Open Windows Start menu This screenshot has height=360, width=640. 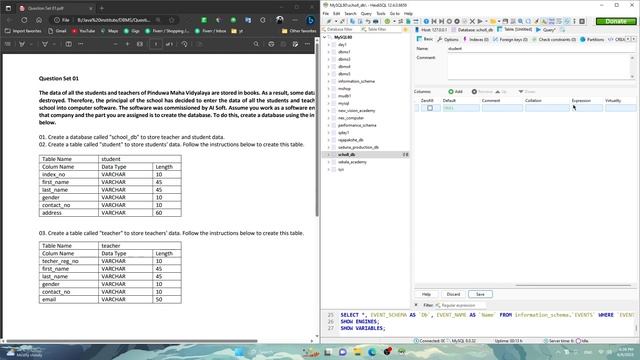[240, 352]
